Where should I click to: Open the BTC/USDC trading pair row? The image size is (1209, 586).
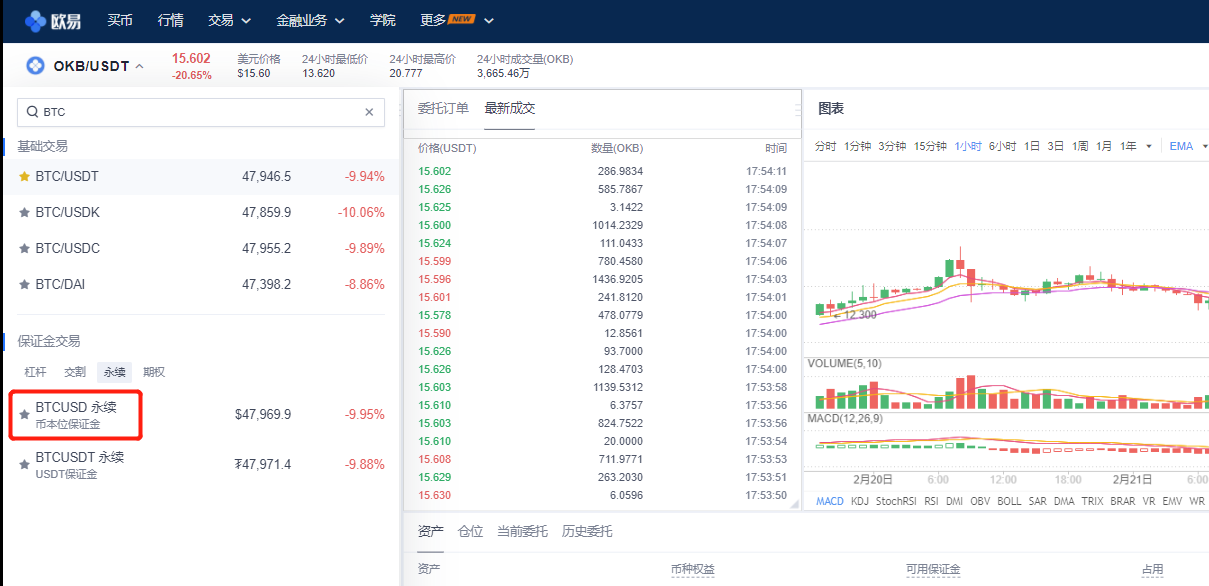point(201,248)
